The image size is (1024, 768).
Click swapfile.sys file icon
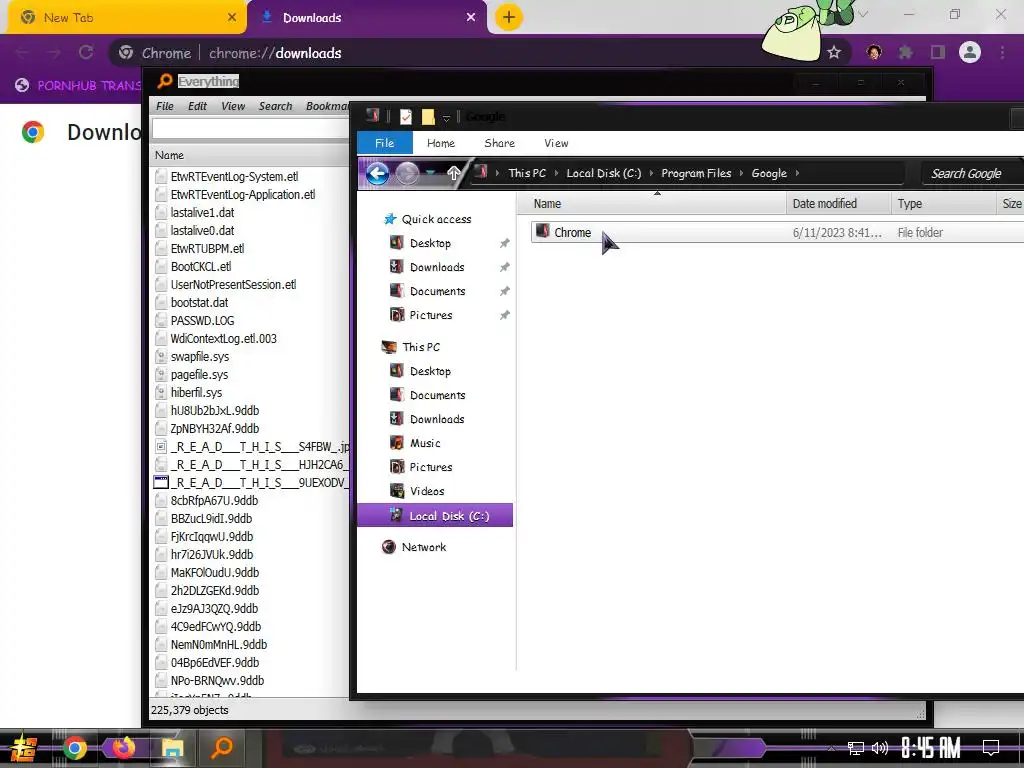click(161, 357)
